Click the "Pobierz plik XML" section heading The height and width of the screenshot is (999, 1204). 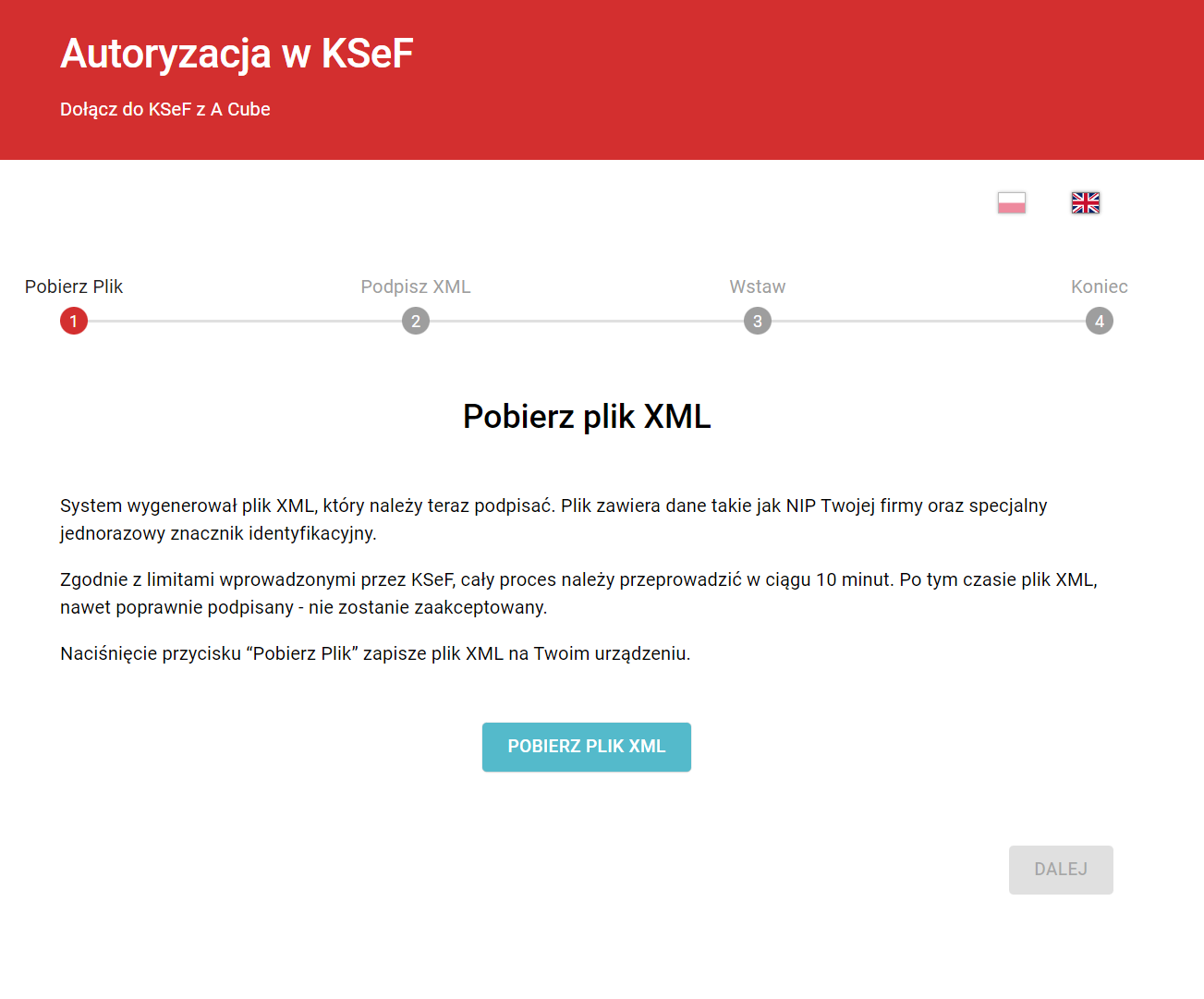(x=587, y=417)
